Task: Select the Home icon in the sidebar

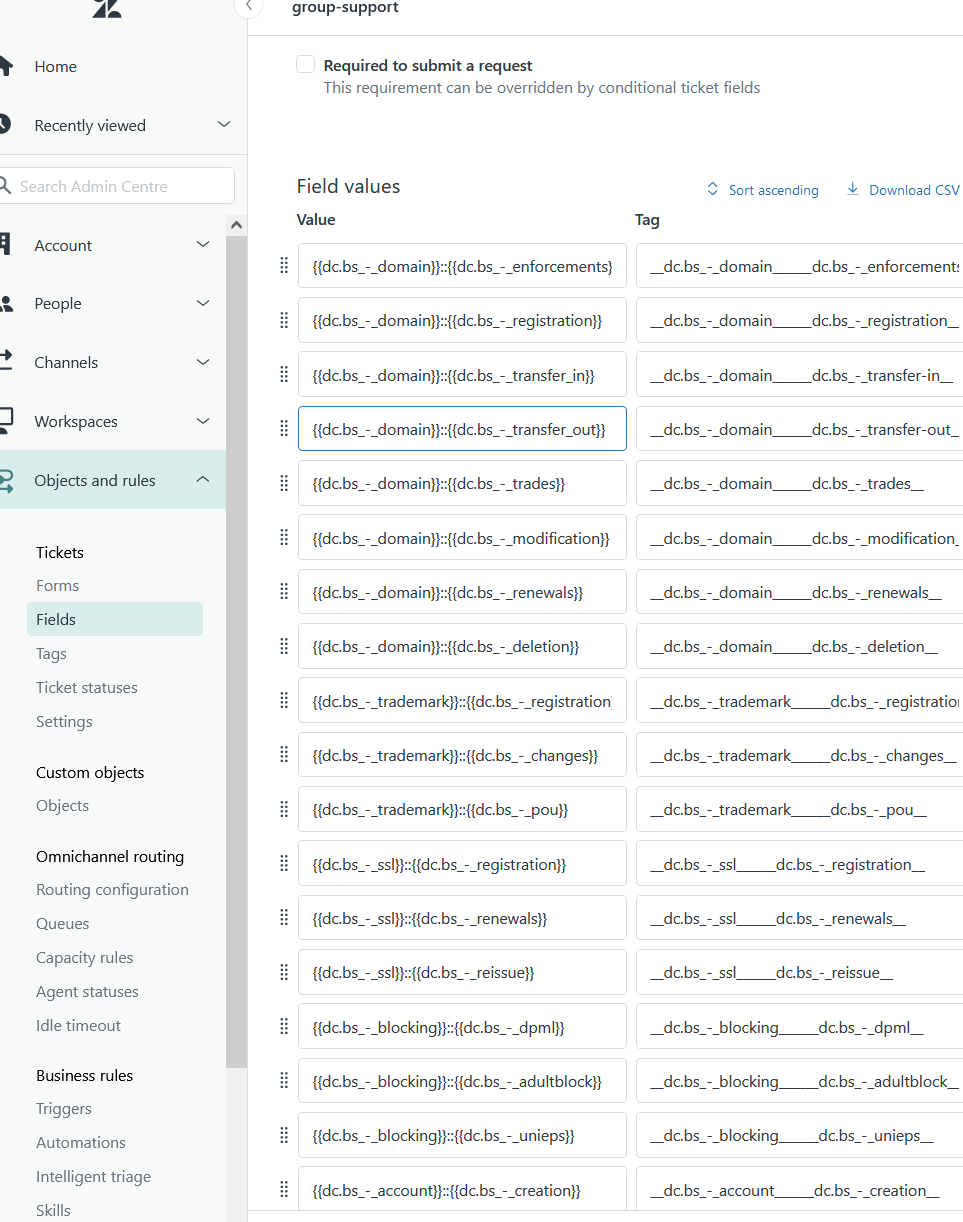Action: (7, 66)
